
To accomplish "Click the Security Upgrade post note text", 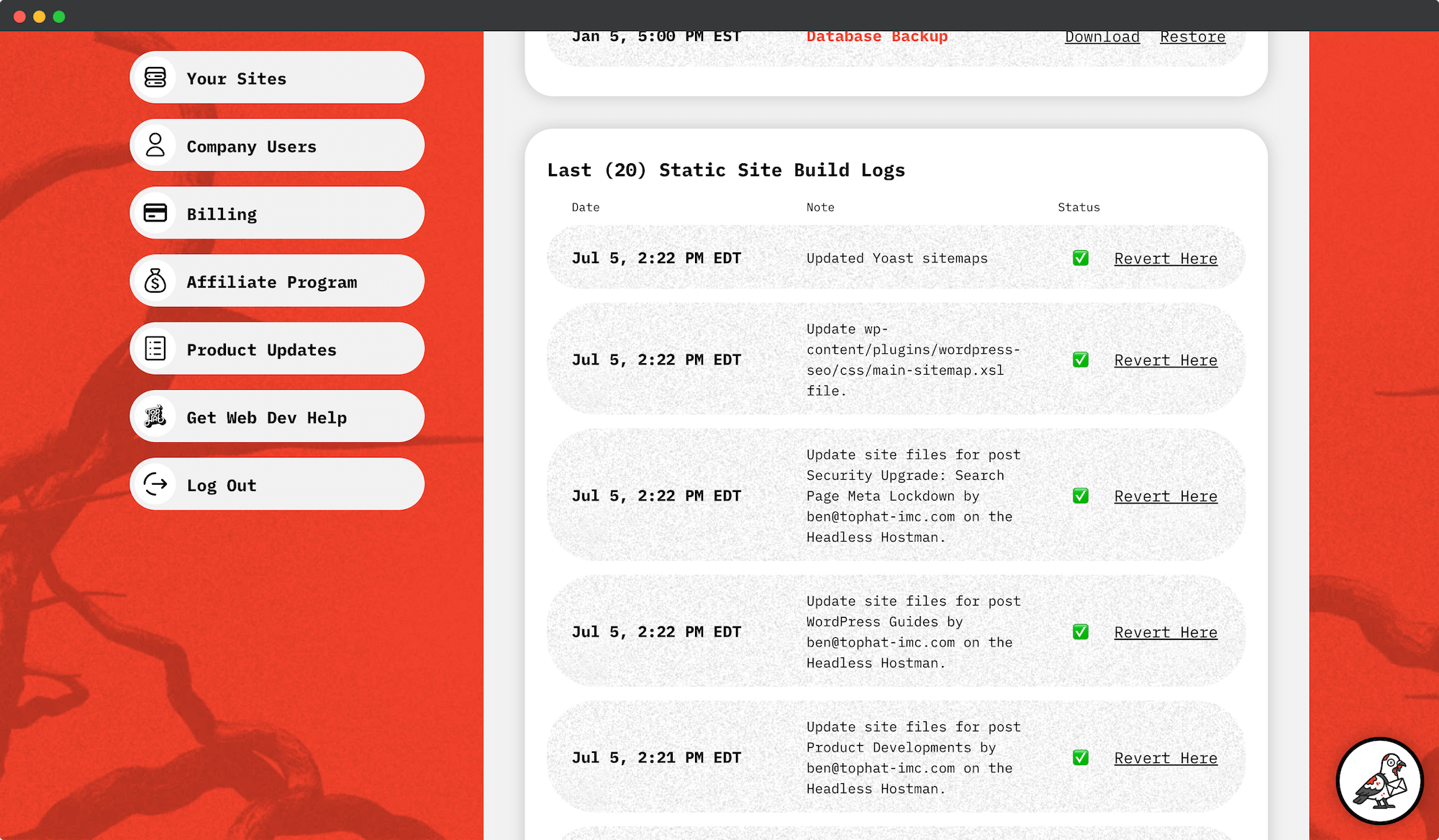I will (x=913, y=496).
